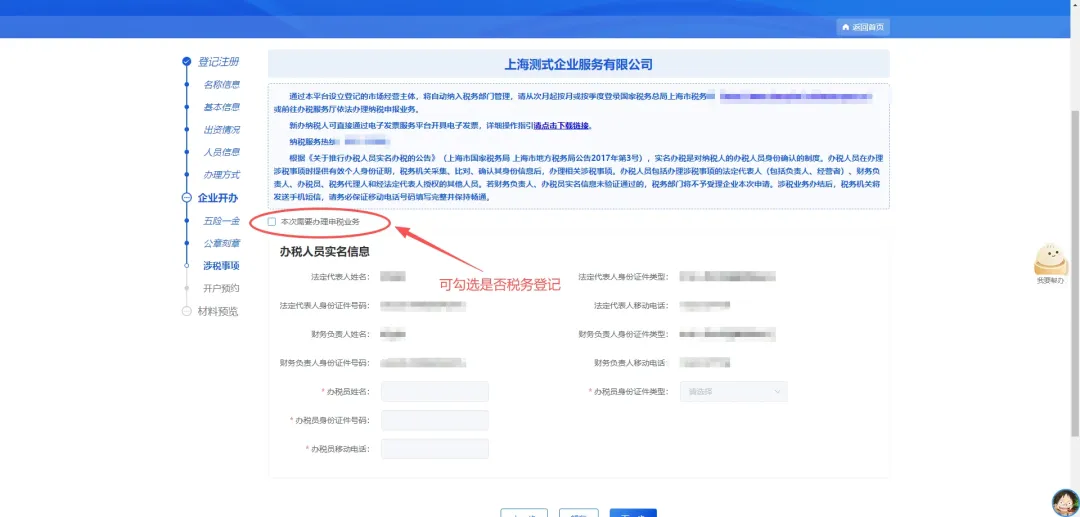Click the 法定代表人姓名 label
1080x517 pixels.
pos(340,277)
